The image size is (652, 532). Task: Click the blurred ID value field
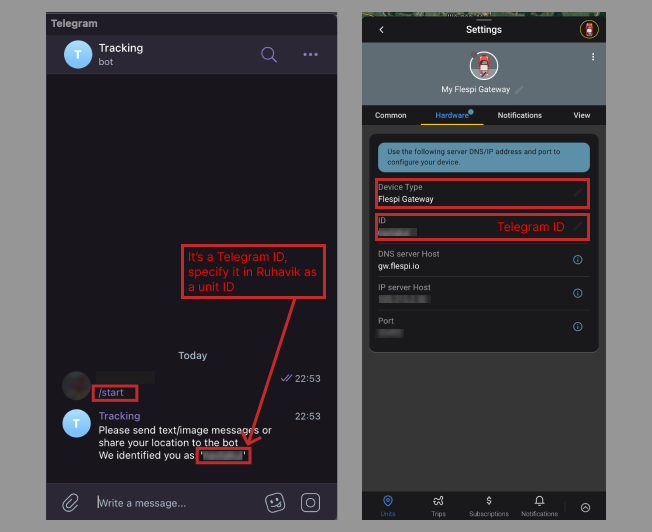(398, 232)
